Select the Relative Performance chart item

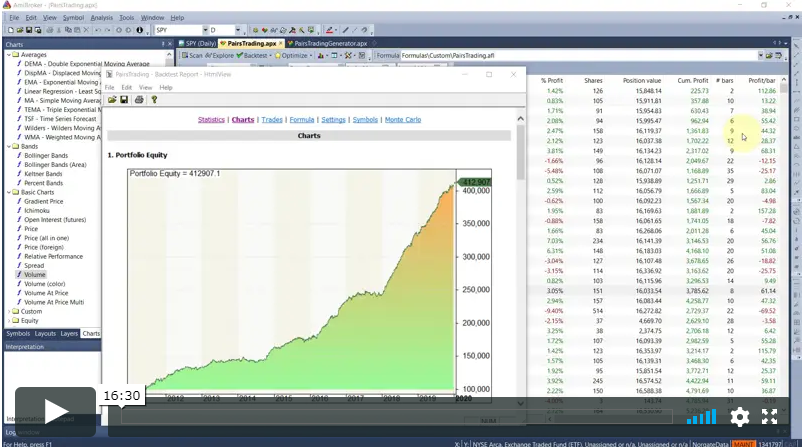tap(53, 257)
